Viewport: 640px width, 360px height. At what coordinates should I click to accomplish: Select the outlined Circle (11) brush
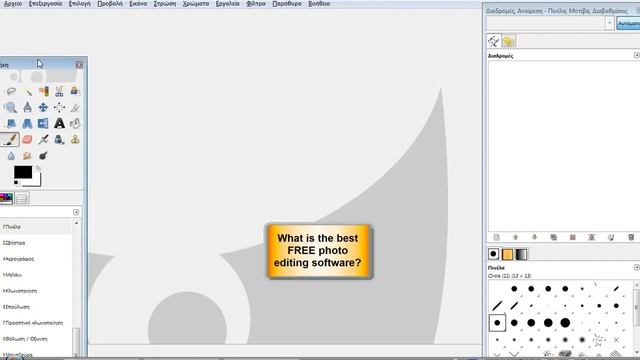click(x=497, y=323)
